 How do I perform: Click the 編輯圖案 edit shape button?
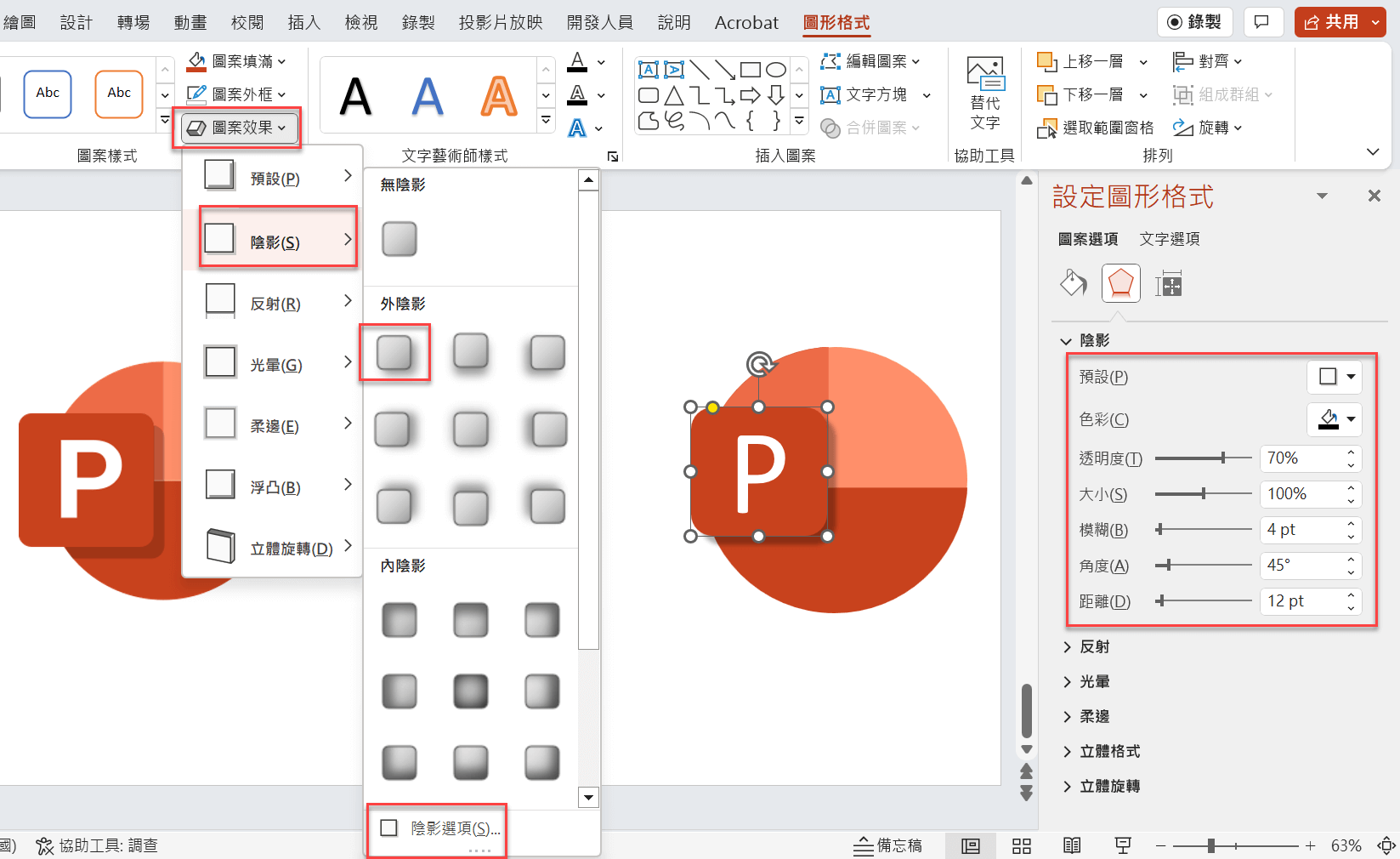(x=870, y=61)
